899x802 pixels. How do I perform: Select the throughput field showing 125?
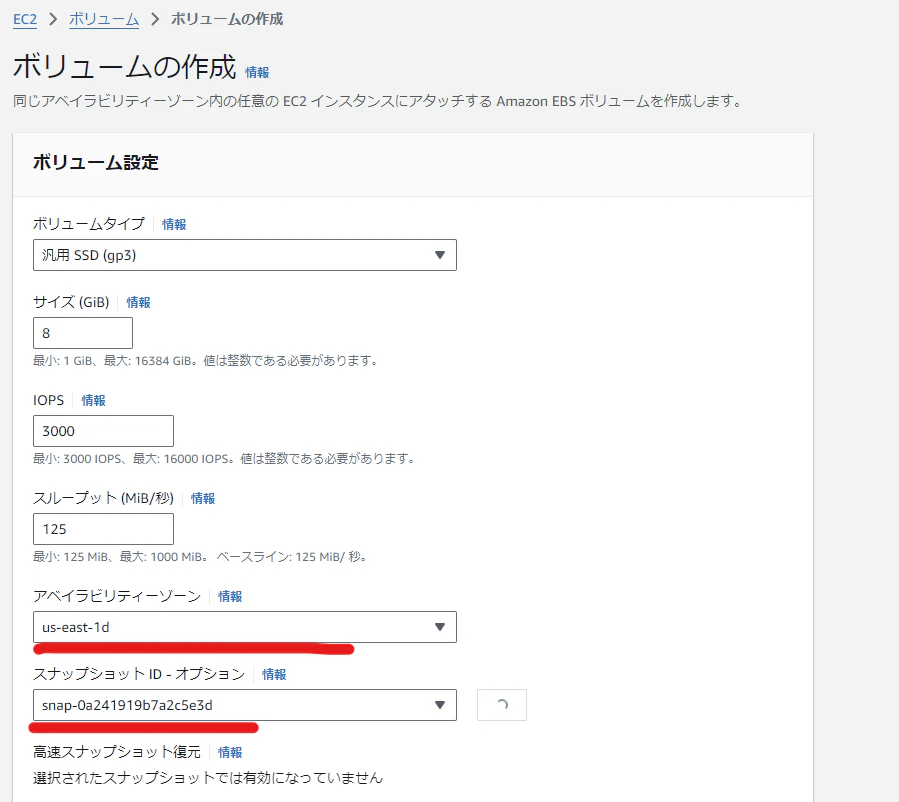[x=103, y=528]
